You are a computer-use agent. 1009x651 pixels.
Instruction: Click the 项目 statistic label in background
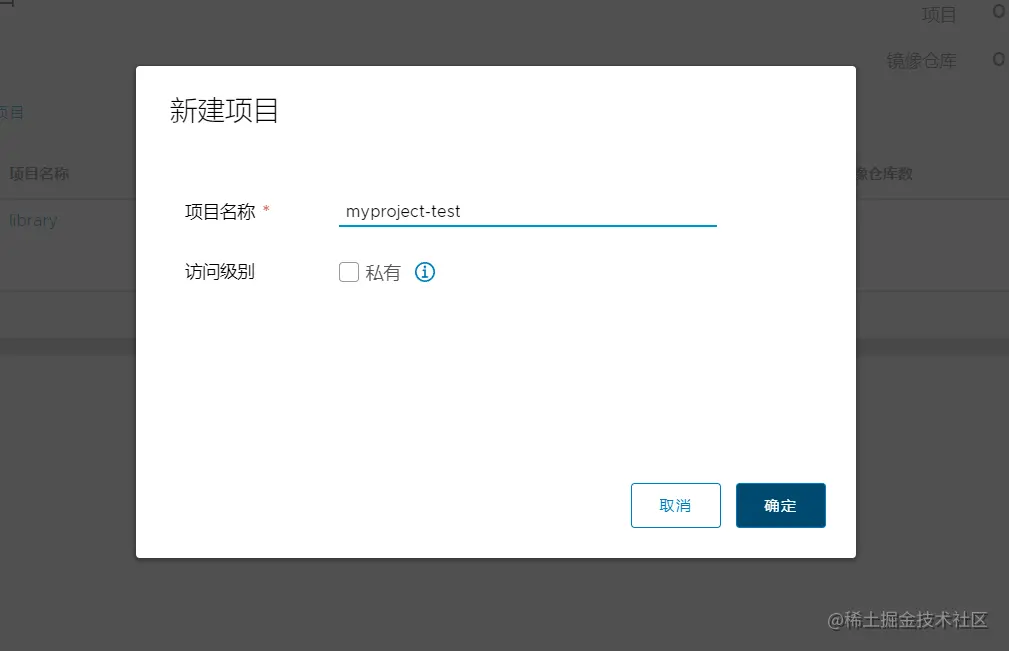pyautogui.click(x=939, y=15)
